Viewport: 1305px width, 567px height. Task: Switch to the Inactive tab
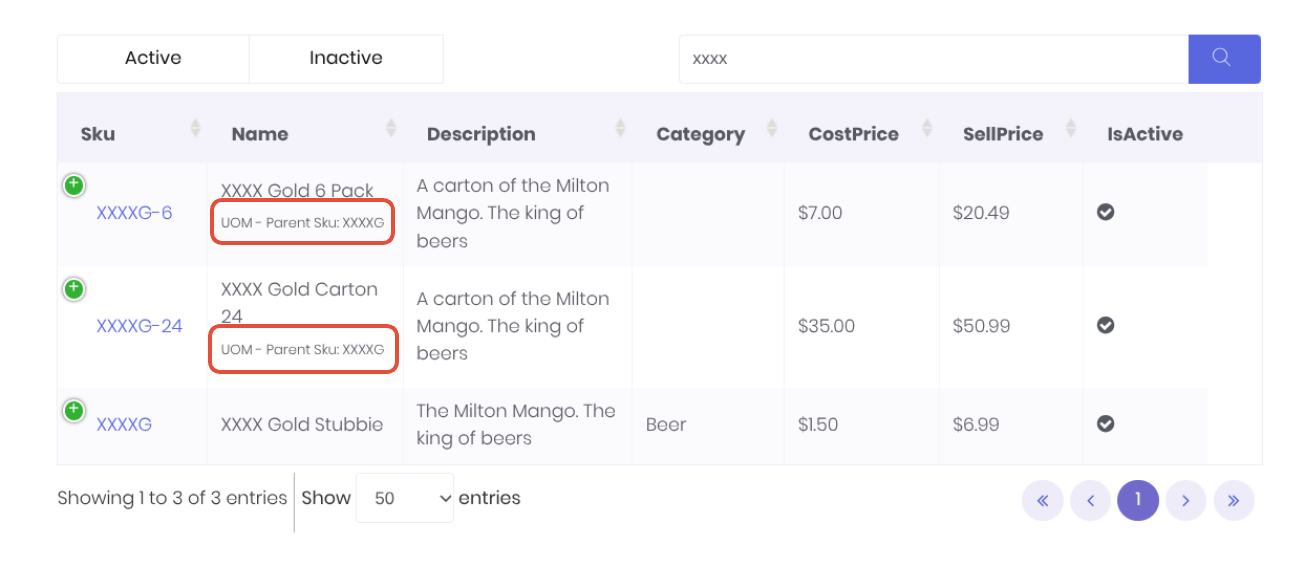(x=345, y=59)
